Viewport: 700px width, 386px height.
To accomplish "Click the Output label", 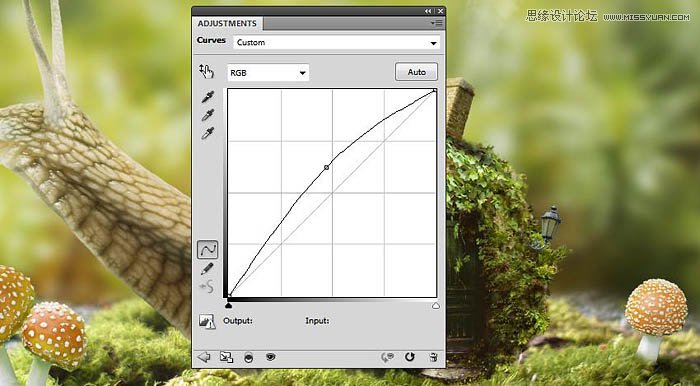I will [238, 320].
